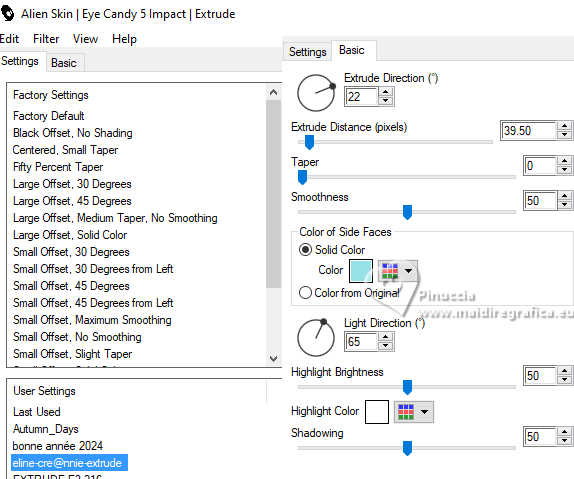Select Large Offset, 45 Degrees preset
The height and width of the screenshot is (479, 574).
72,201
